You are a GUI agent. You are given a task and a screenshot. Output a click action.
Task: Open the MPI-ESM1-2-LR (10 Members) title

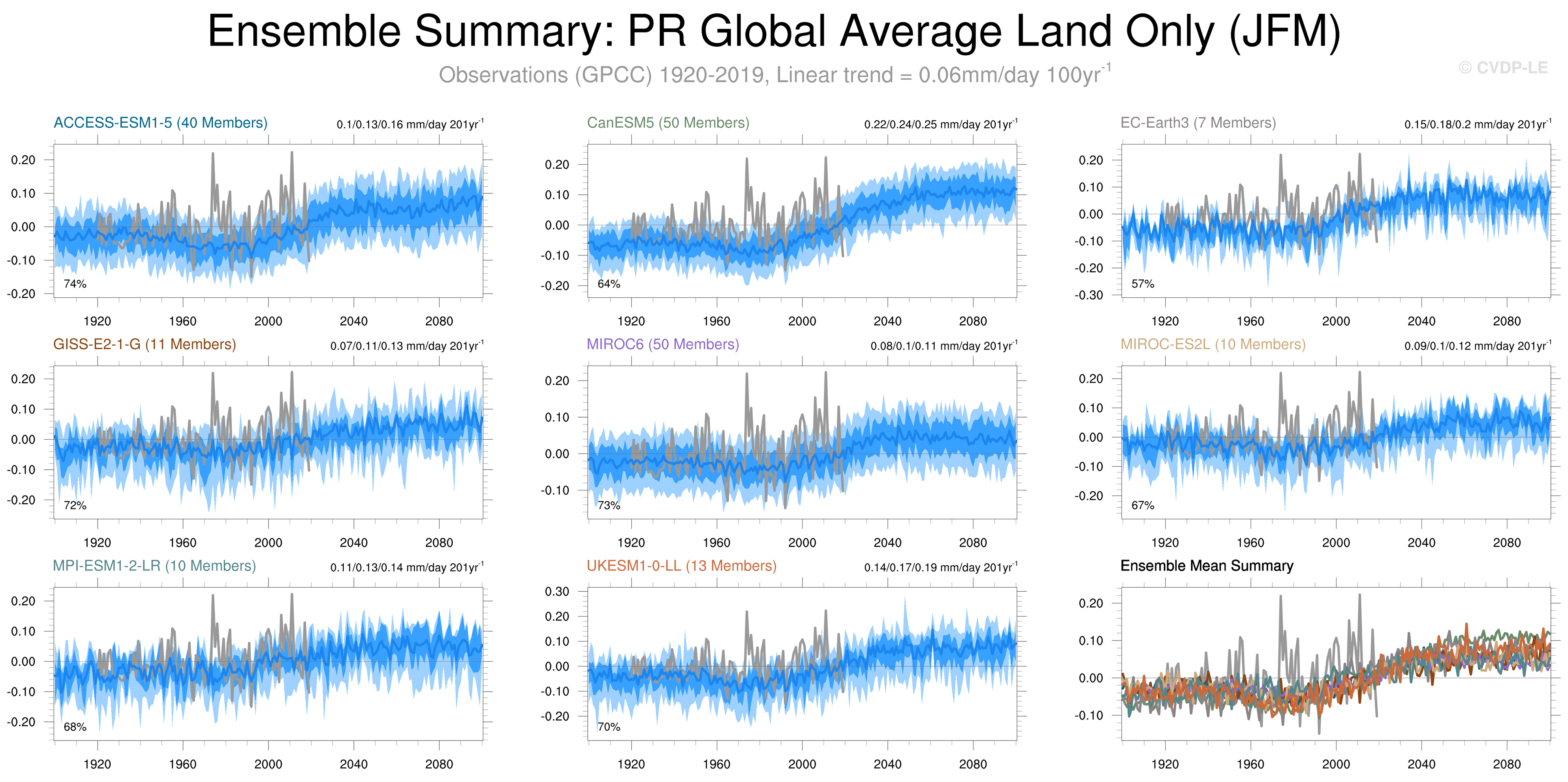tap(154, 566)
